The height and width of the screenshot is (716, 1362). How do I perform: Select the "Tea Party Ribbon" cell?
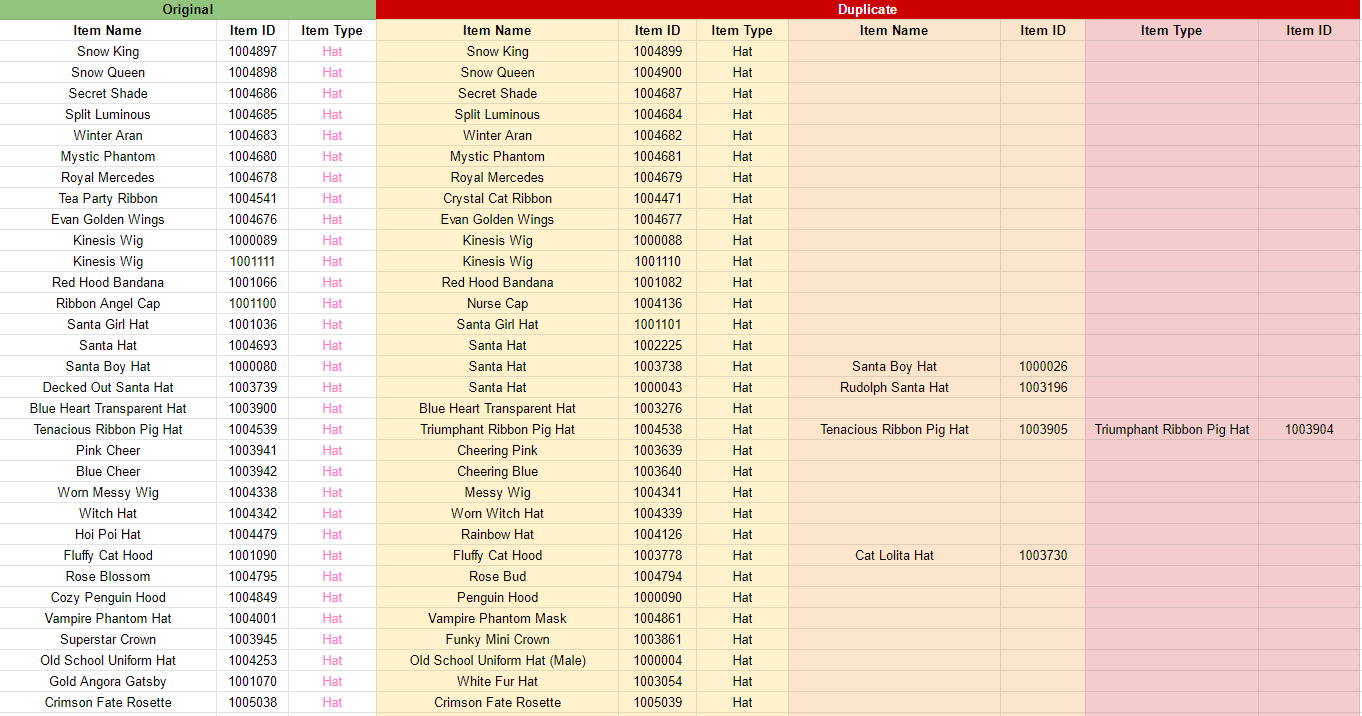tap(108, 198)
